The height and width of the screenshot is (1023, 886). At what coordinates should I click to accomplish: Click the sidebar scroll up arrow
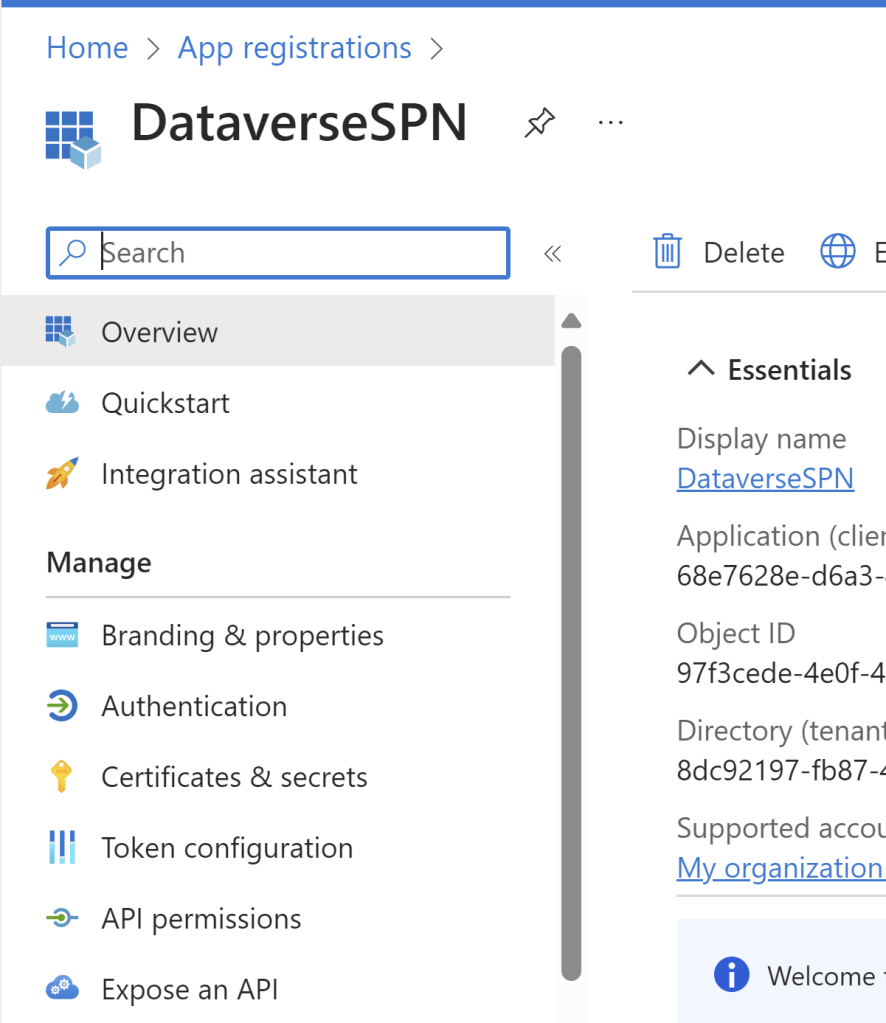571,321
